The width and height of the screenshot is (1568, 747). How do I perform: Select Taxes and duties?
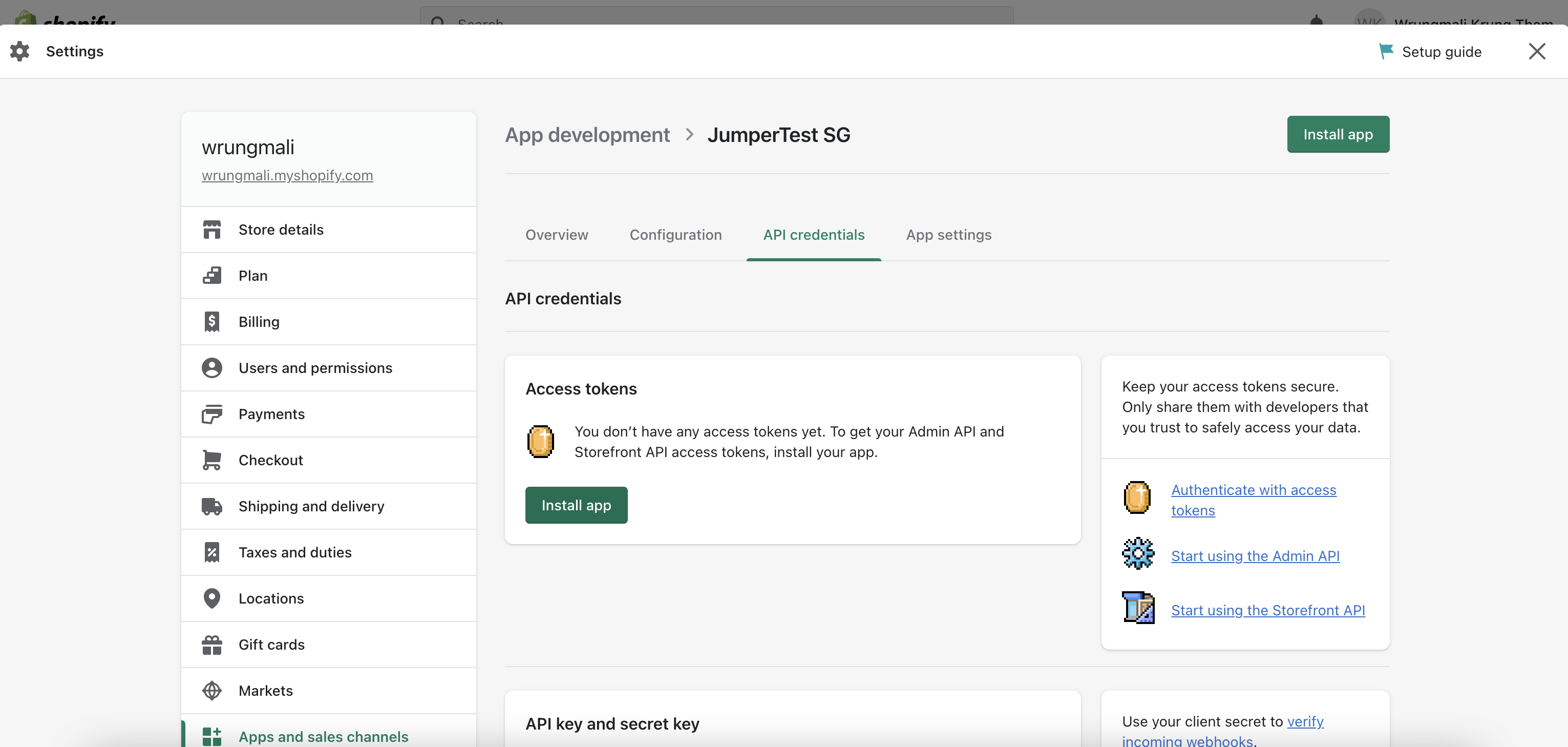pyautogui.click(x=329, y=552)
